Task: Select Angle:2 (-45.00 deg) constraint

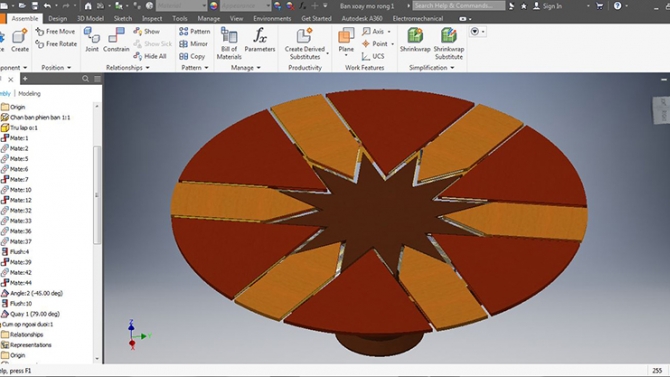Action: click(32, 293)
